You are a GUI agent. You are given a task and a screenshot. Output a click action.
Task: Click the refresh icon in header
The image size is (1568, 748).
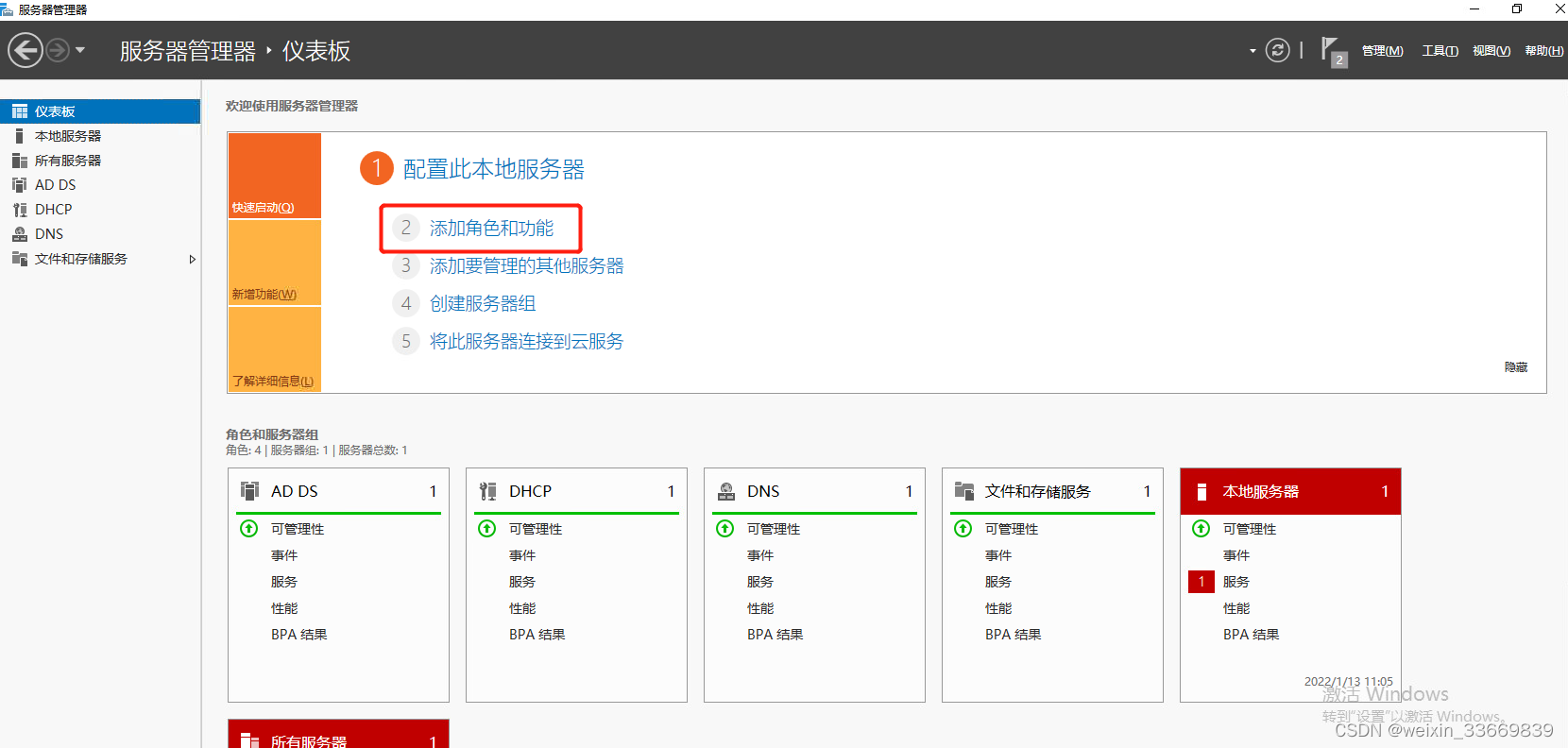[x=1277, y=50]
